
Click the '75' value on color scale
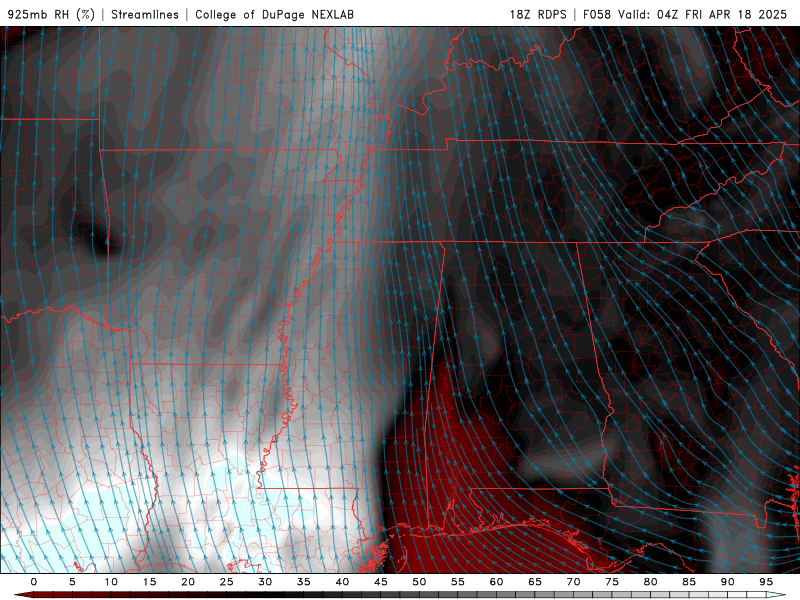612,582
